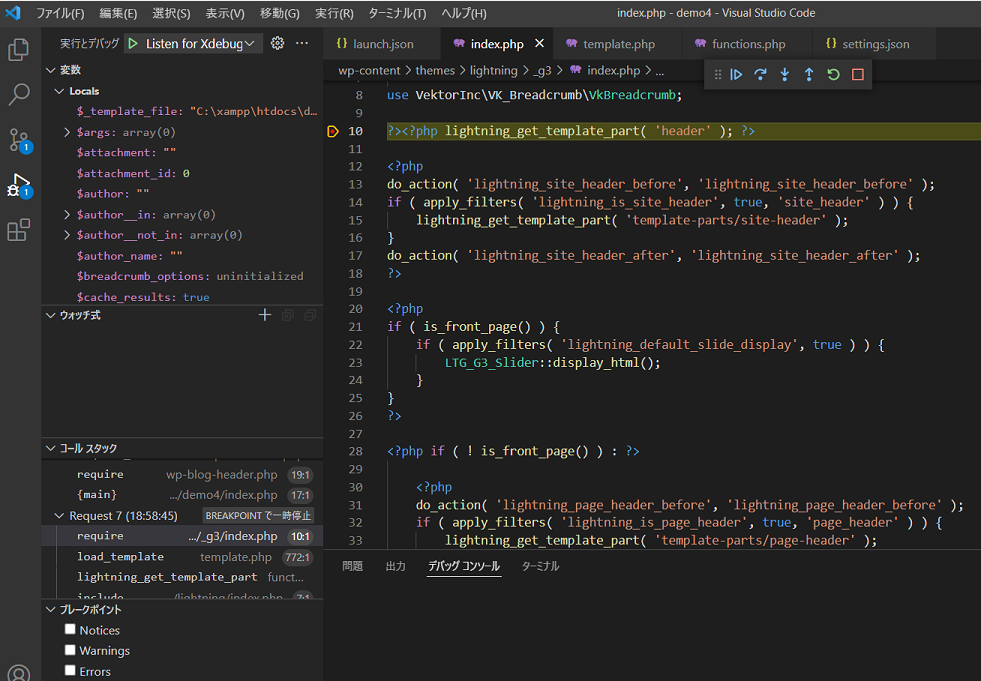Click Continue in the debug toolbar
The width and height of the screenshot is (981, 681).
click(736, 74)
